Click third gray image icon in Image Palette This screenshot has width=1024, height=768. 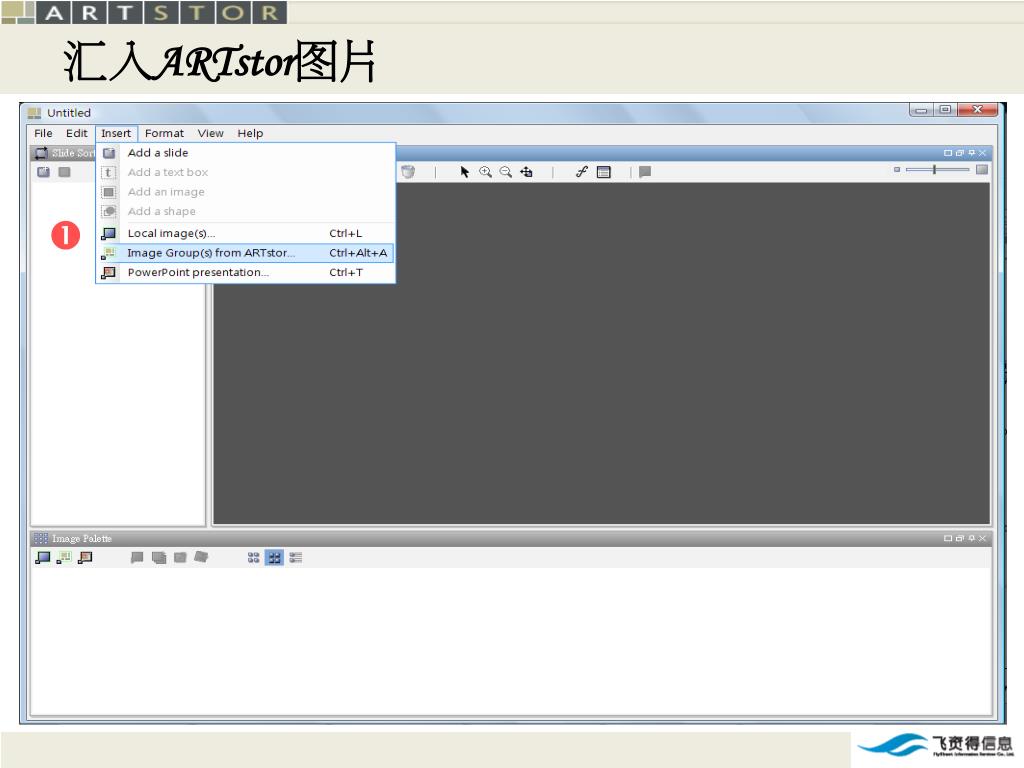(180, 558)
